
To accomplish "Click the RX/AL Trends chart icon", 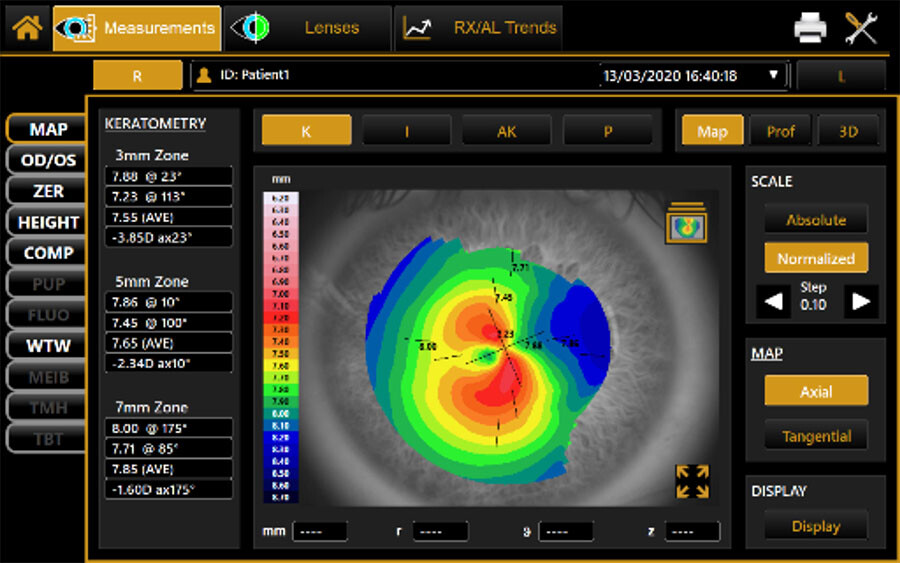I will click(416, 28).
